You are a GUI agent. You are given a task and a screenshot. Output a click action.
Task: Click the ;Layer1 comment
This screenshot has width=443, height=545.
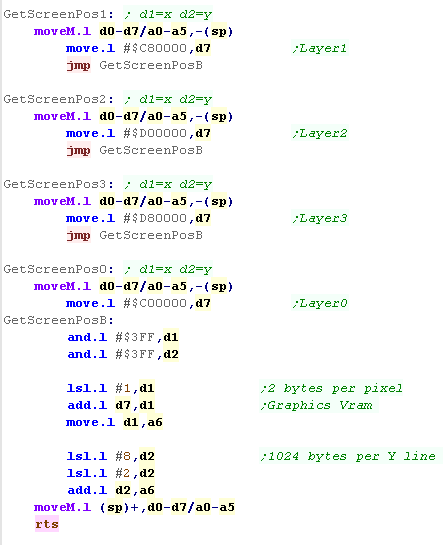pos(320,48)
